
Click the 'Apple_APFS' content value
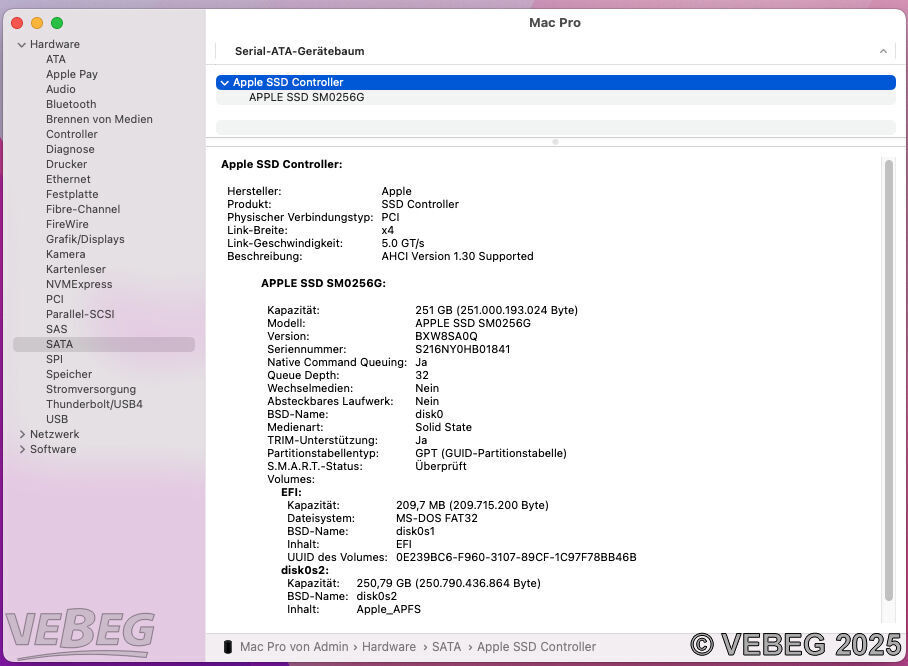(389, 609)
